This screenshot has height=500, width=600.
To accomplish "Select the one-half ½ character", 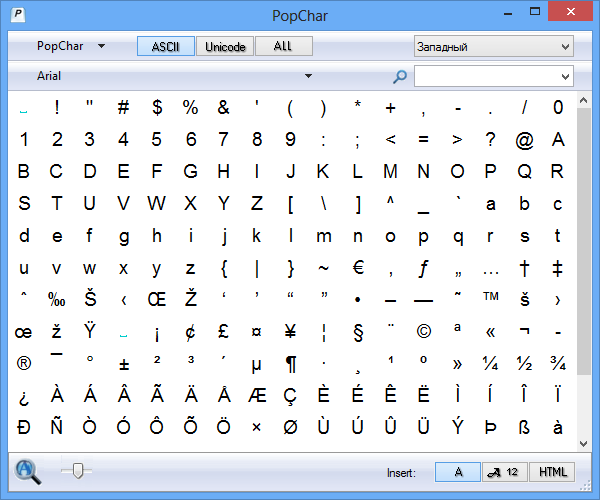I will [524, 363].
